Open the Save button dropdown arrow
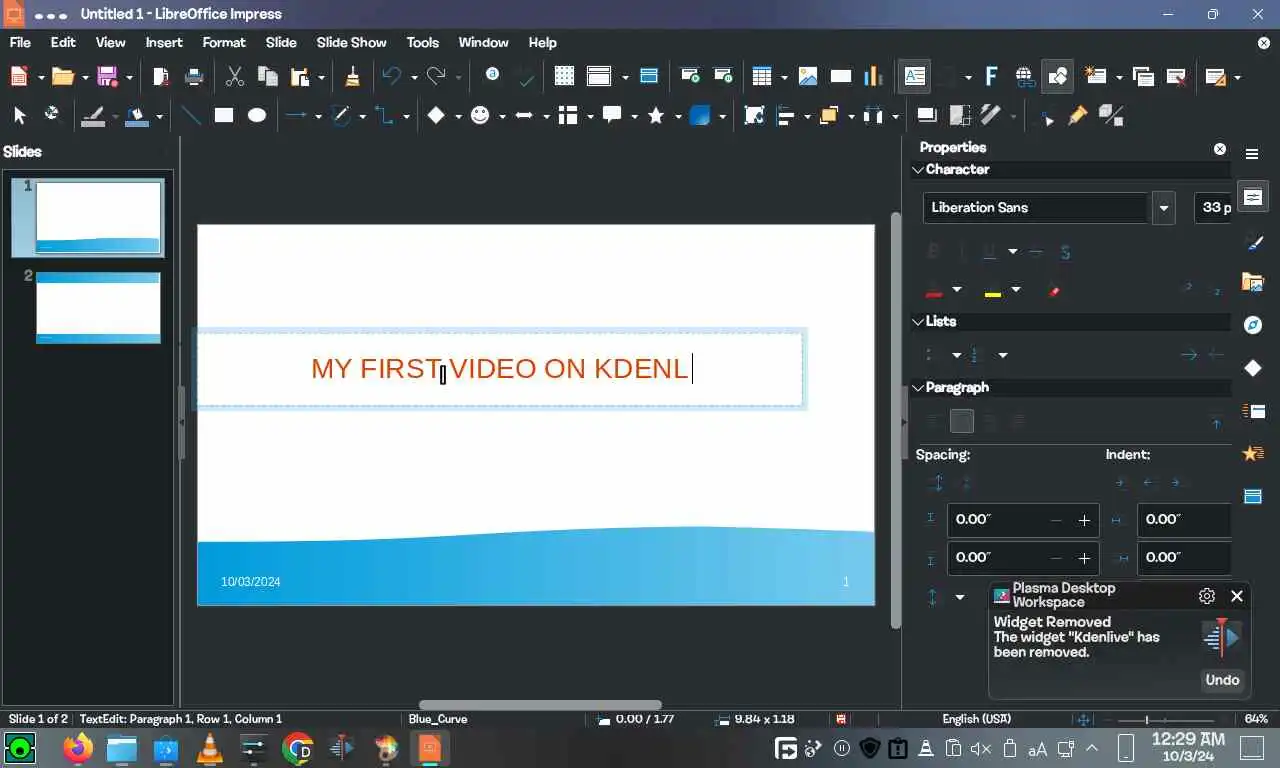This screenshot has height=768, width=1280. (x=129, y=77)
